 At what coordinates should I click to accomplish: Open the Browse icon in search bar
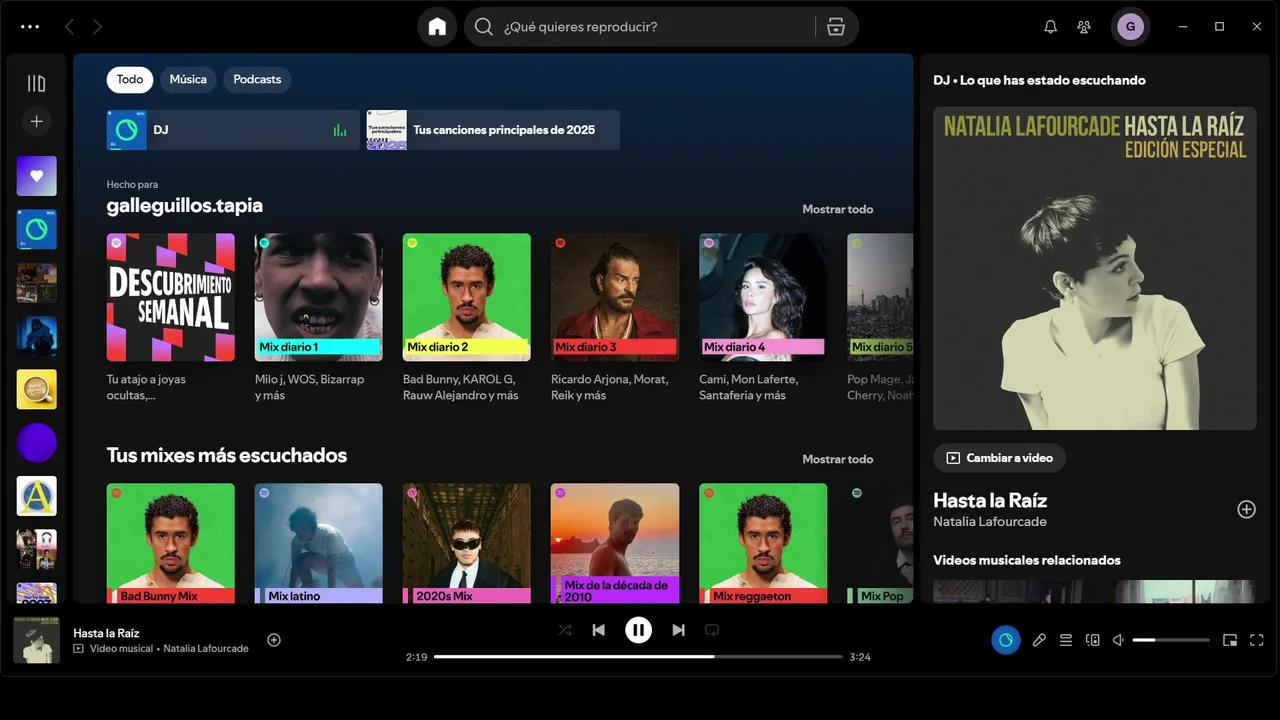(x=836, y=27)
